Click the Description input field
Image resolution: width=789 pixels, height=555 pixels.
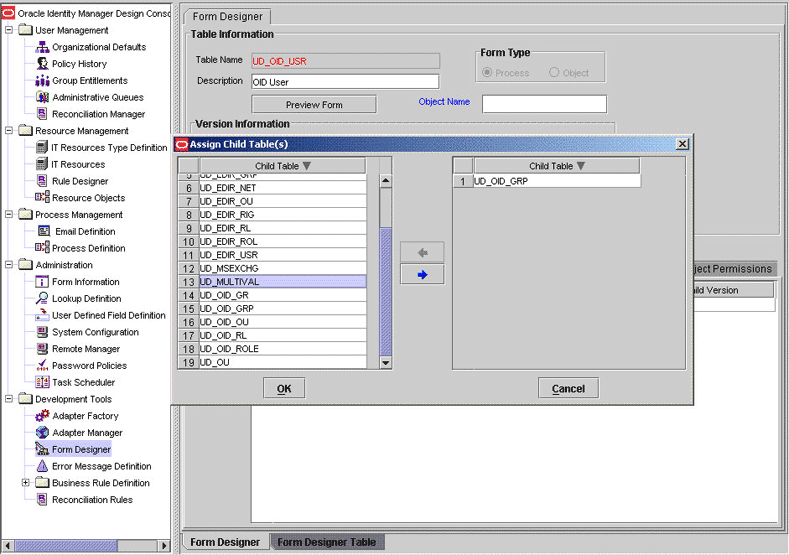[345, 82]
